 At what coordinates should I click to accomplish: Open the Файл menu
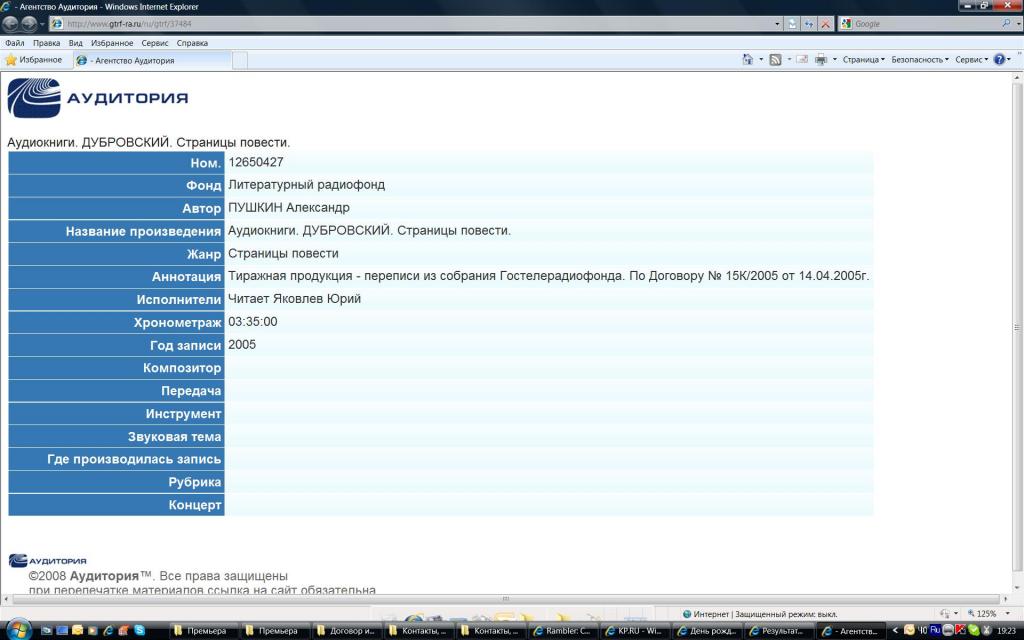pos(15,43)
